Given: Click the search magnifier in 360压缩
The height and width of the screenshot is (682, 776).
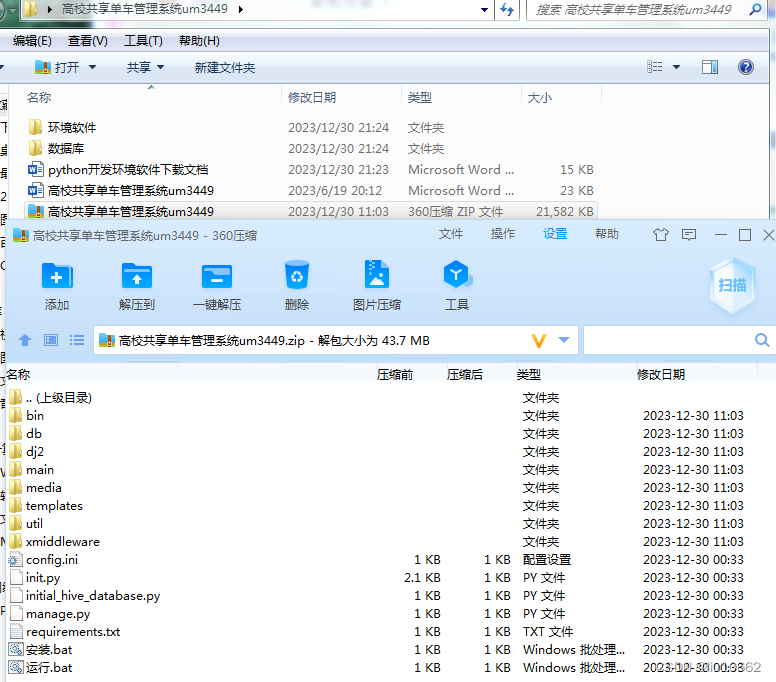Looking at the screenshot, I should pos(762,340).
